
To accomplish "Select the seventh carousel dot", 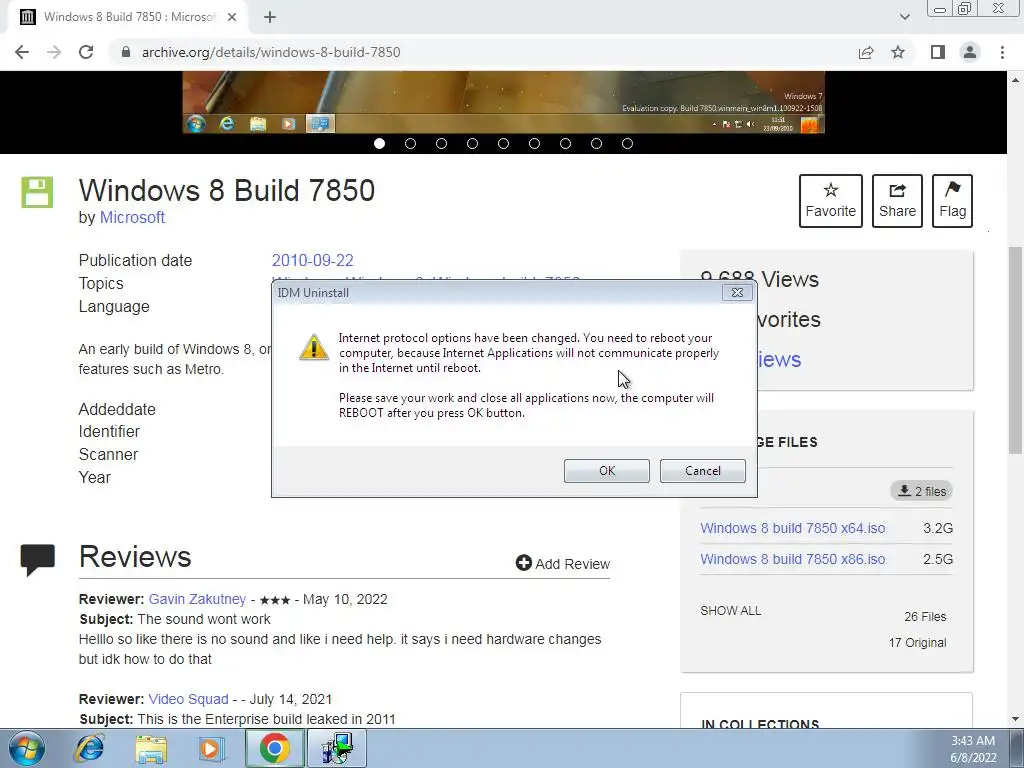I will (566, 144).
